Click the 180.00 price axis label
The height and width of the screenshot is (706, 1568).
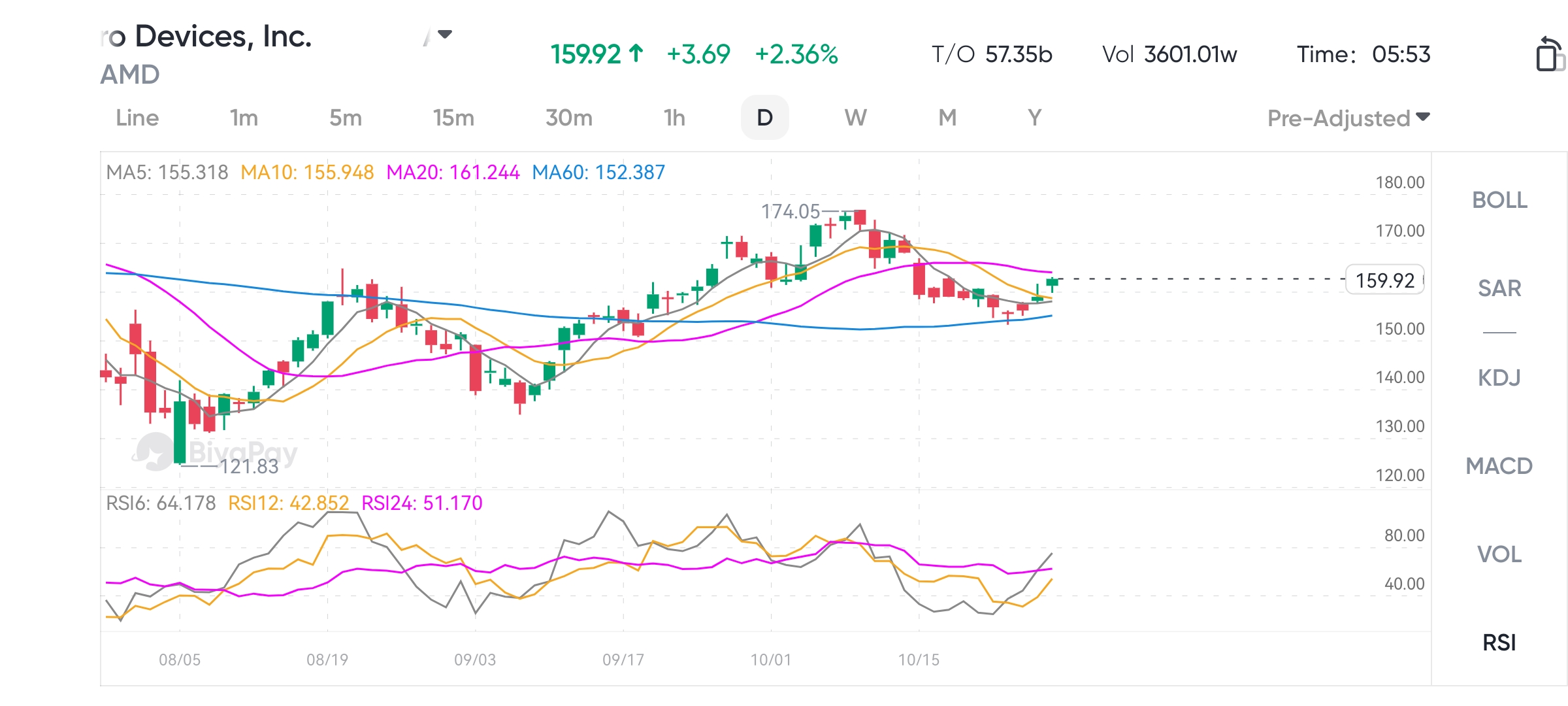1400,183
